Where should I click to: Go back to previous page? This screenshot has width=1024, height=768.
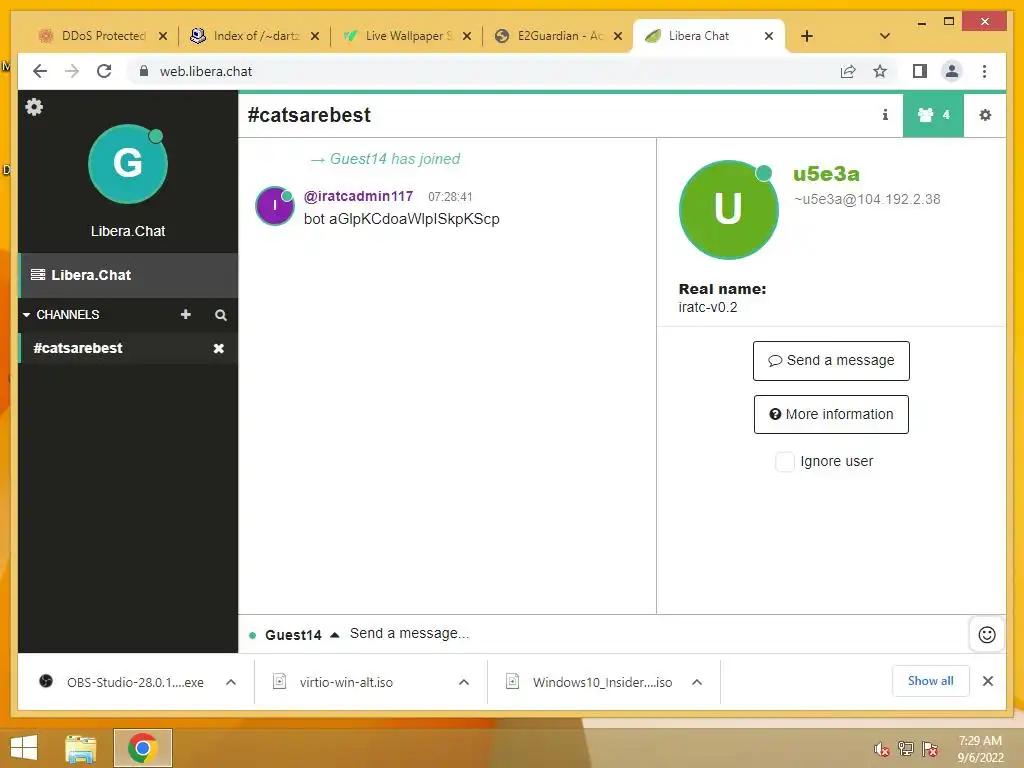[x=40, y=71]
